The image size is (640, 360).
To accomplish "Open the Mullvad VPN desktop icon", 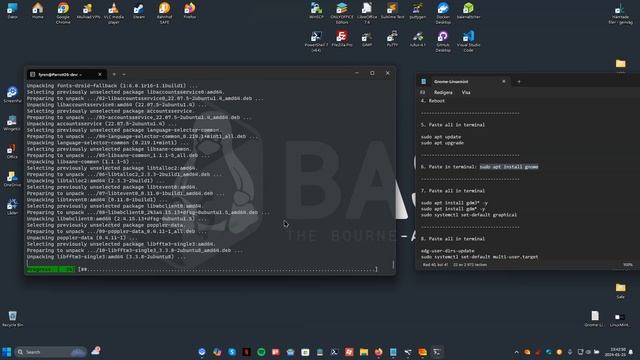I will click(88, 11).
